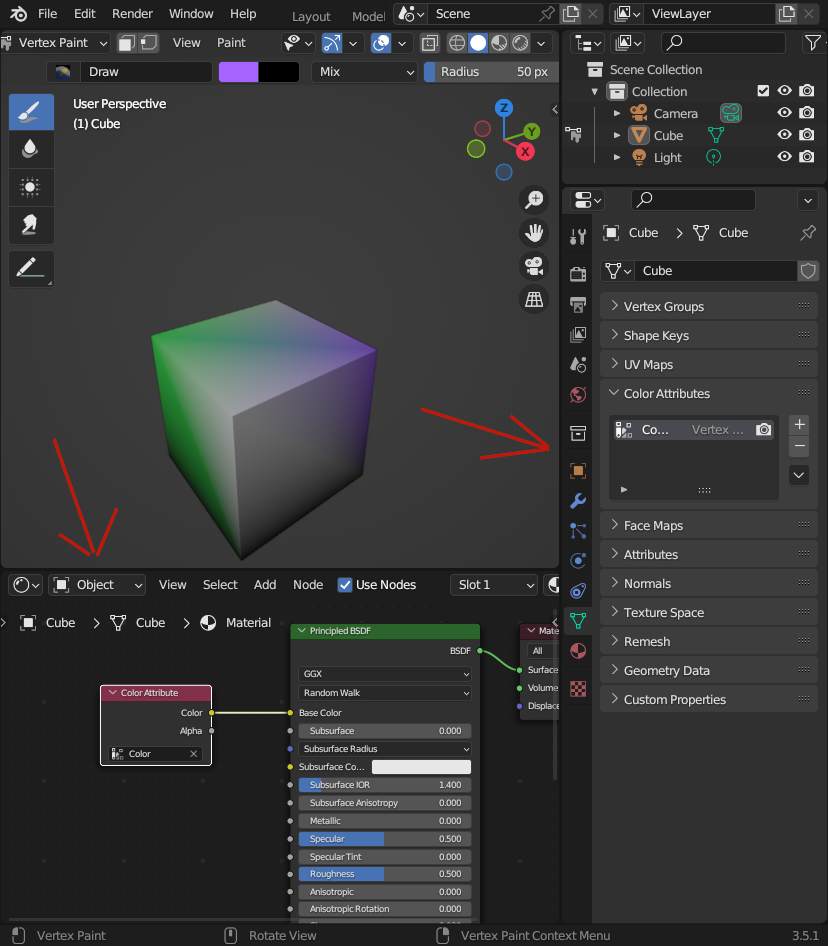828x946 pixels.
Task: Open the Object shader type dropdown
Action: [97, 585]
